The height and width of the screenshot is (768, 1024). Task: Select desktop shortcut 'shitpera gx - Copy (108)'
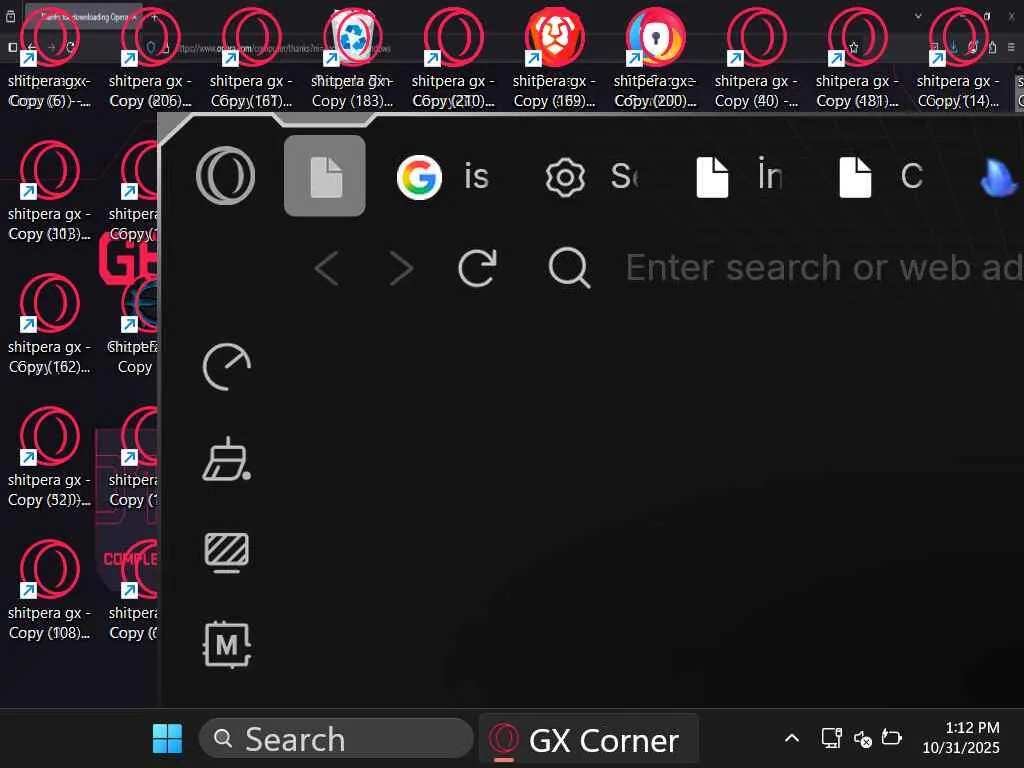click(x=50, y=590)
